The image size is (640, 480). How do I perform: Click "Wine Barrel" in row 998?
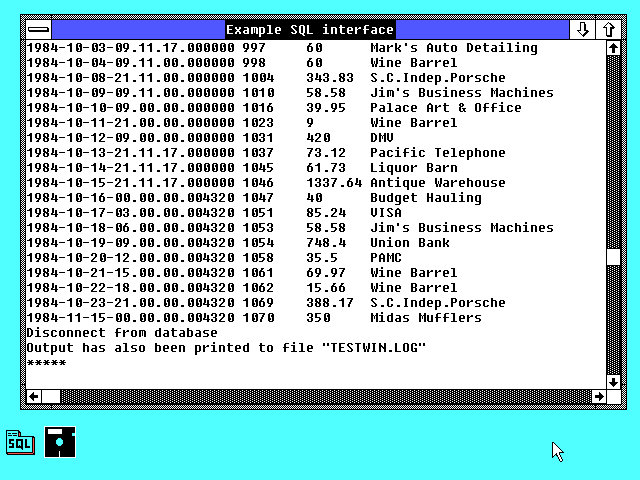pos(414,63)
